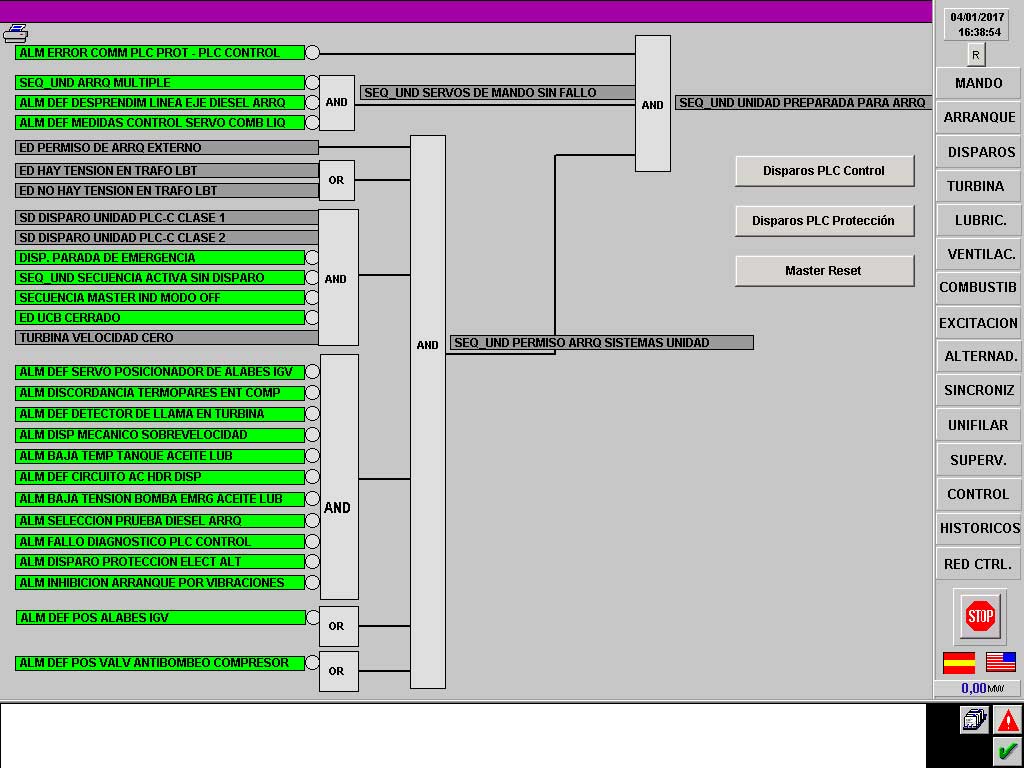Viewport: 1024px width, 768px height.
Task: Click ALM BAJA TEMP TANQUE ACEITE LUB
Action: pos(160,456)
